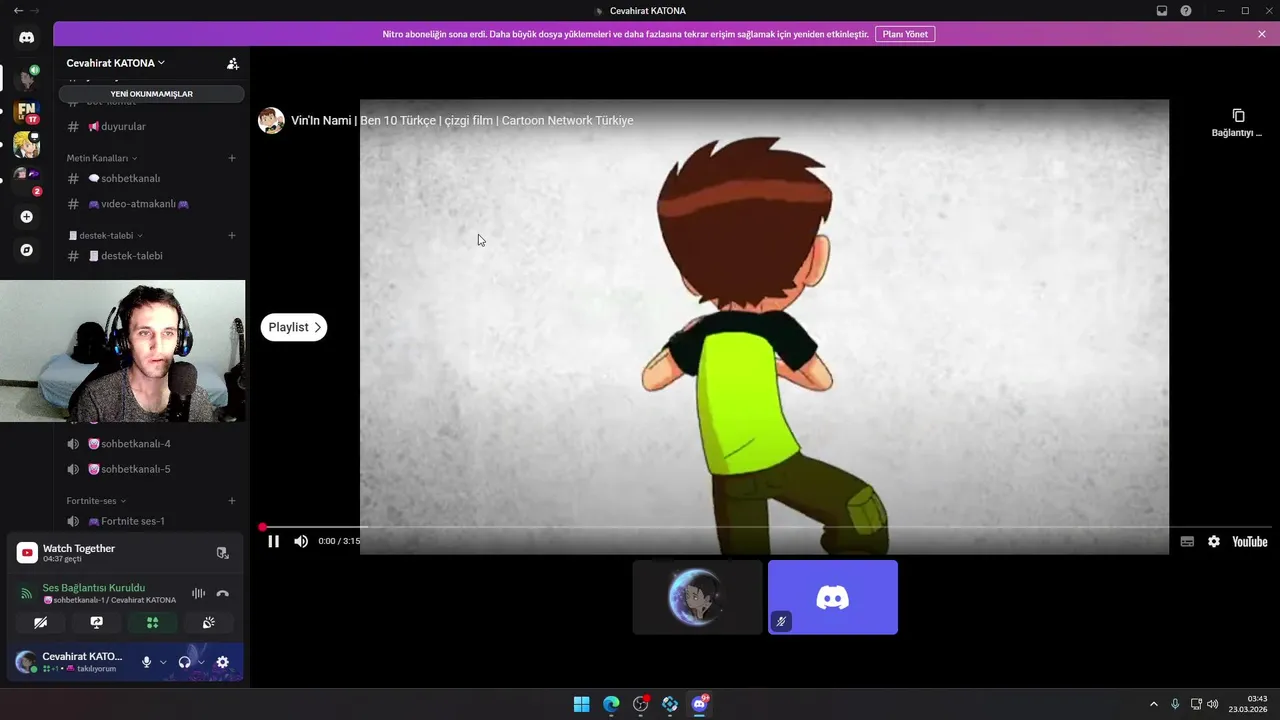Dismiss the Nitro banner notice
Image resolution: width=1280 pixels, height=720 pixels.
[1262, 34]
